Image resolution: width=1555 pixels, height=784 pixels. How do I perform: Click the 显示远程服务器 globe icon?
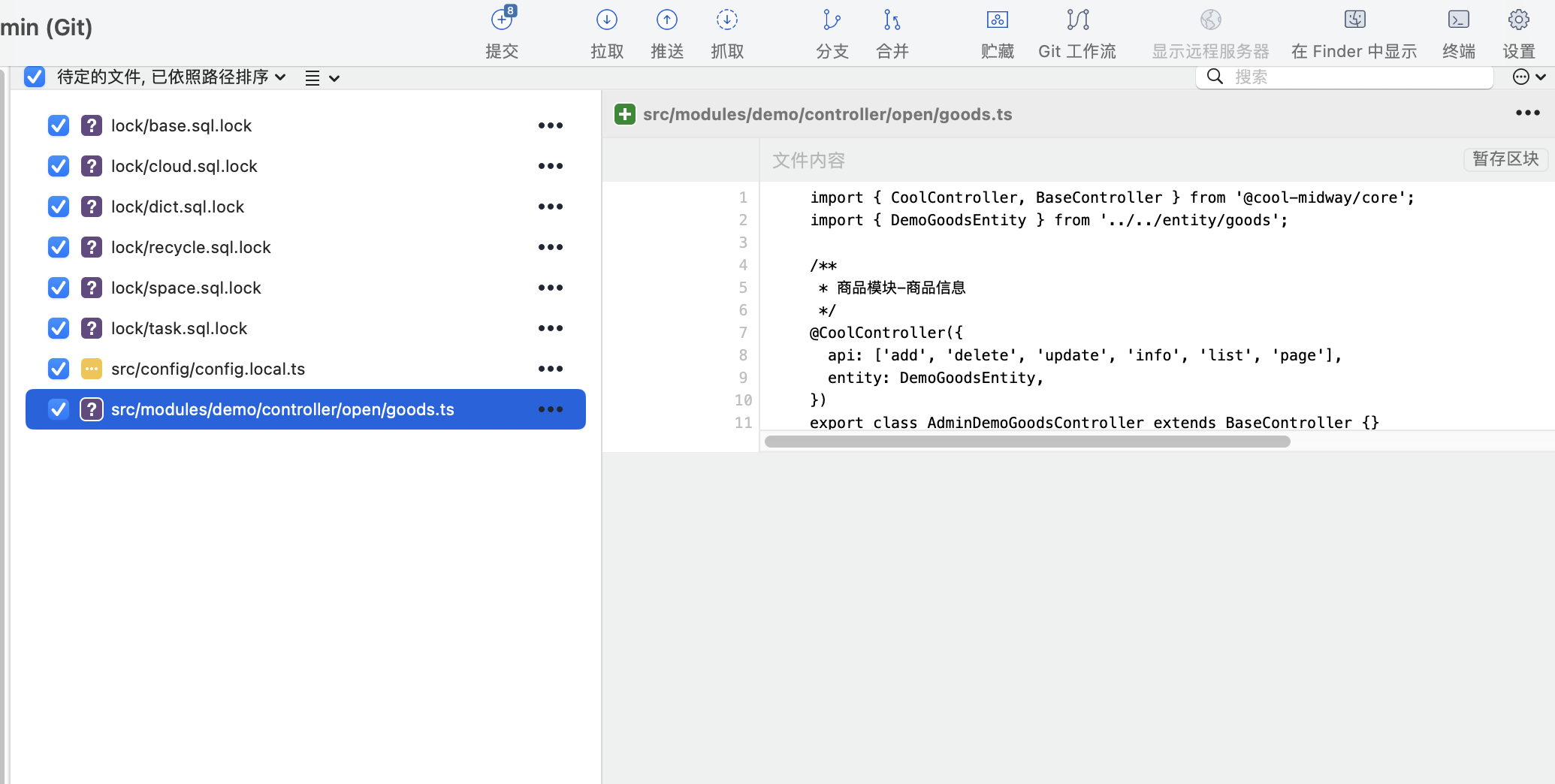tap(1211, 20)
